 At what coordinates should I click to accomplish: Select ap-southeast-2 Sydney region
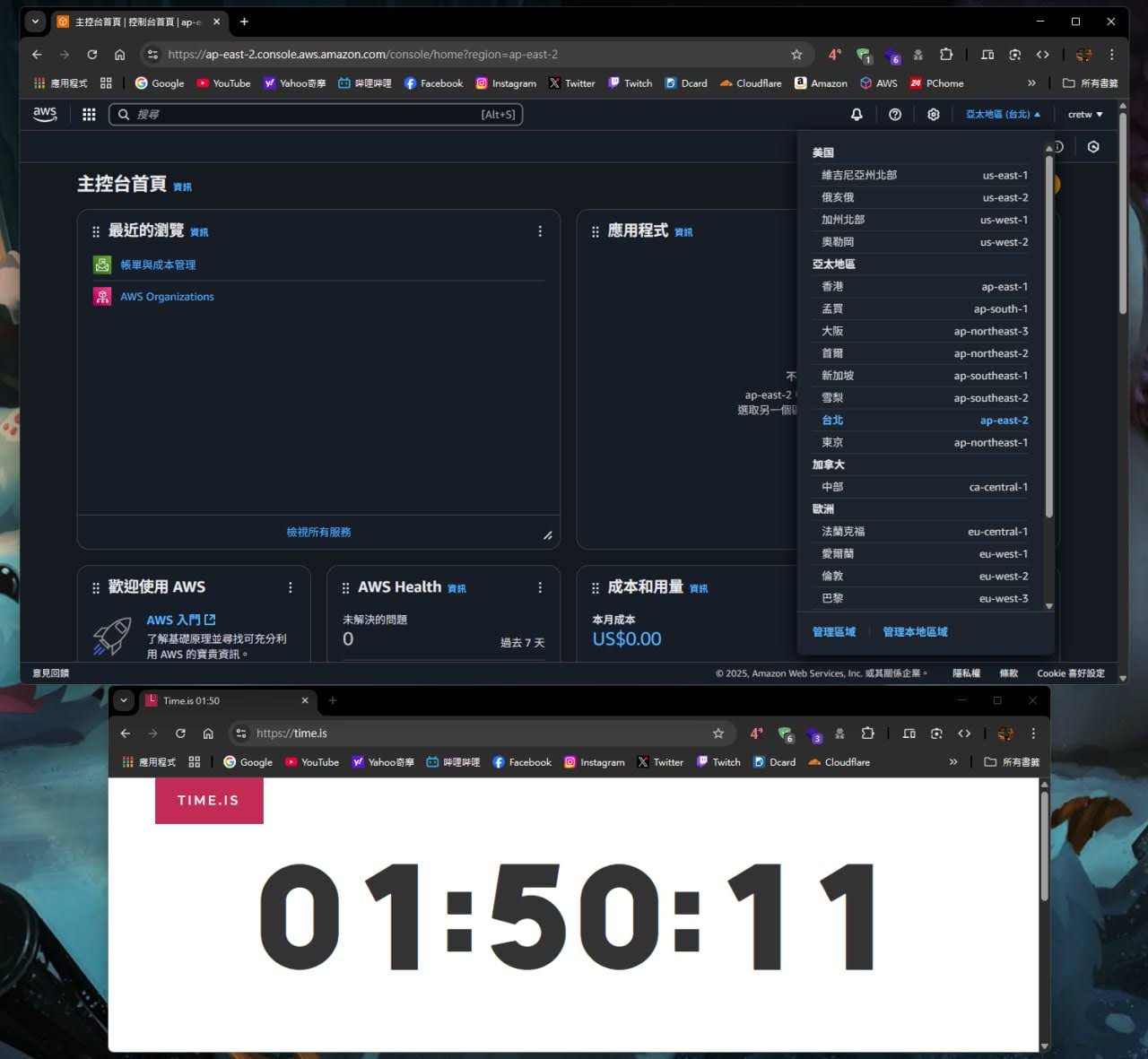tap(925, 397)
